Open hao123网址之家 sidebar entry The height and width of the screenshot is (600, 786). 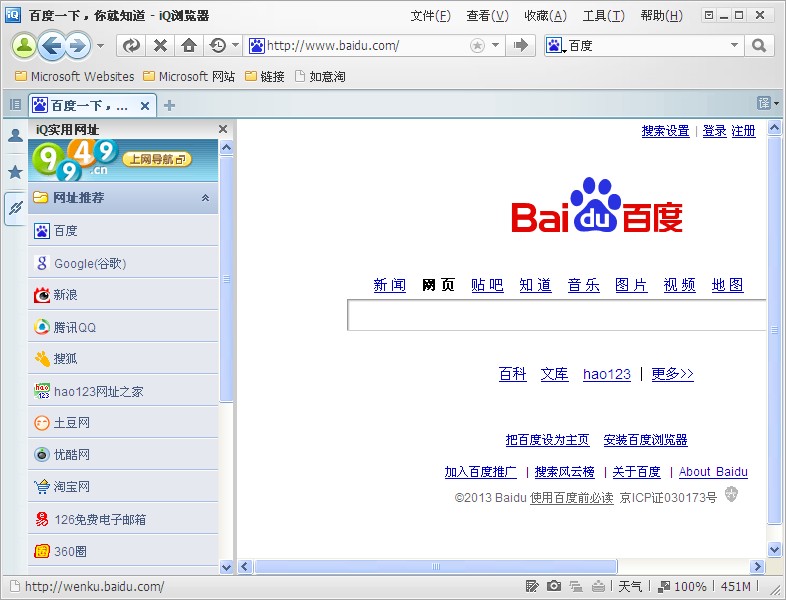pyautogui.click(x=123, y=391)
